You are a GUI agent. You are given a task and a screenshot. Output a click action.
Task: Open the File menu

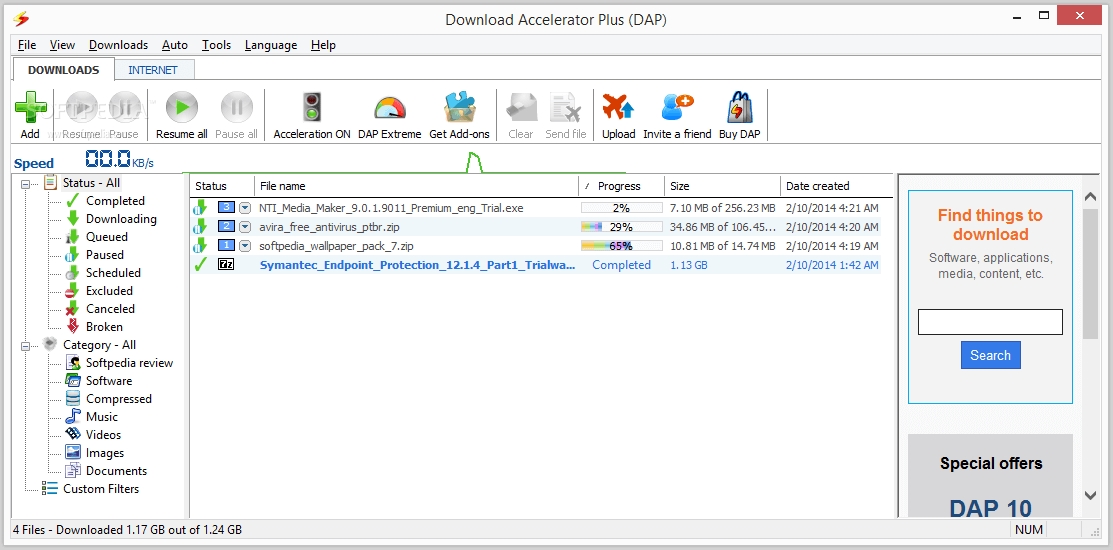(x=27, y=45)
